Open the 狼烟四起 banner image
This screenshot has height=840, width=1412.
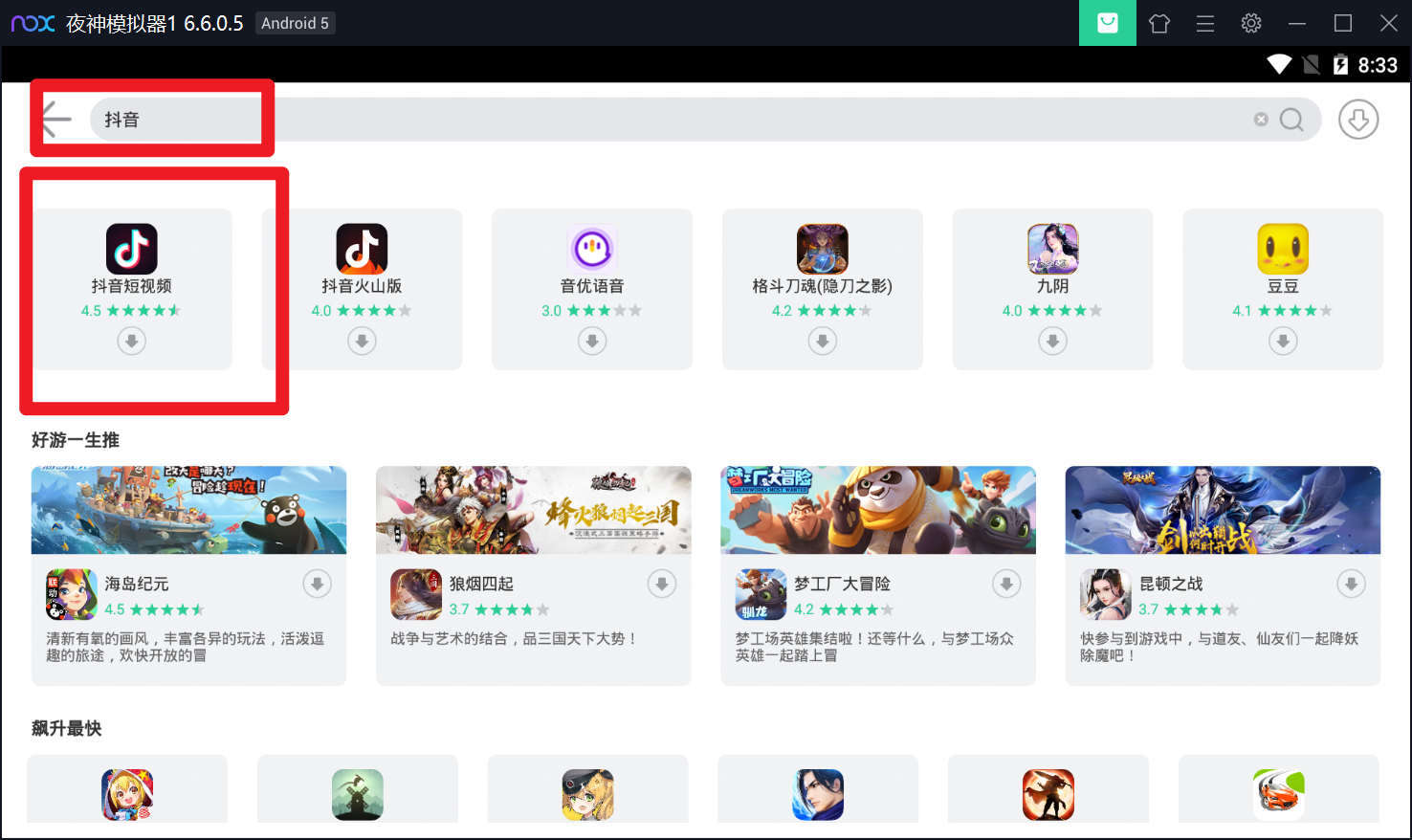pyautogui.click(x=534, y=510)
